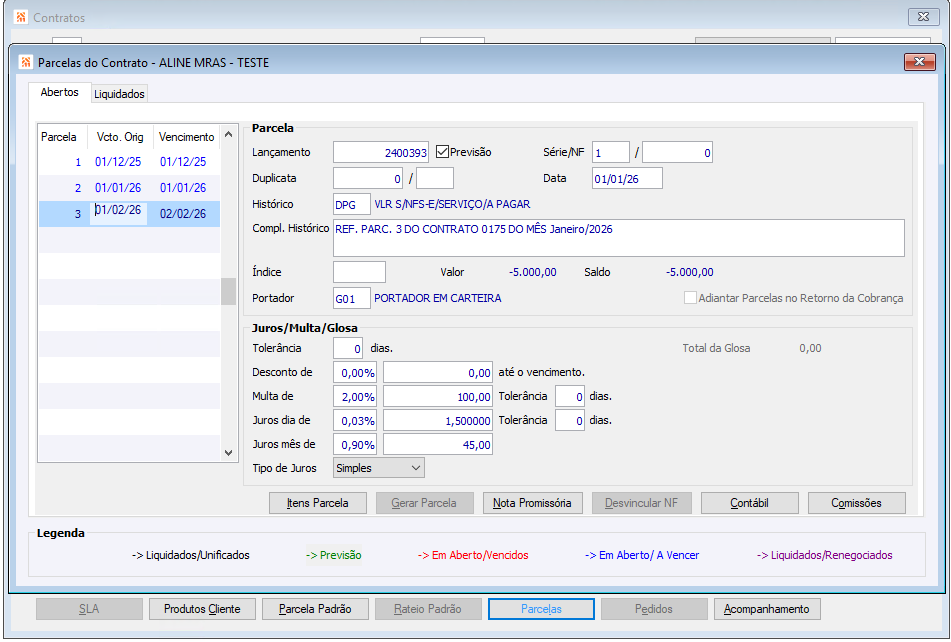Click the Acompanhamento button
The height and width of the screenshot is (642, 951).
768,609
